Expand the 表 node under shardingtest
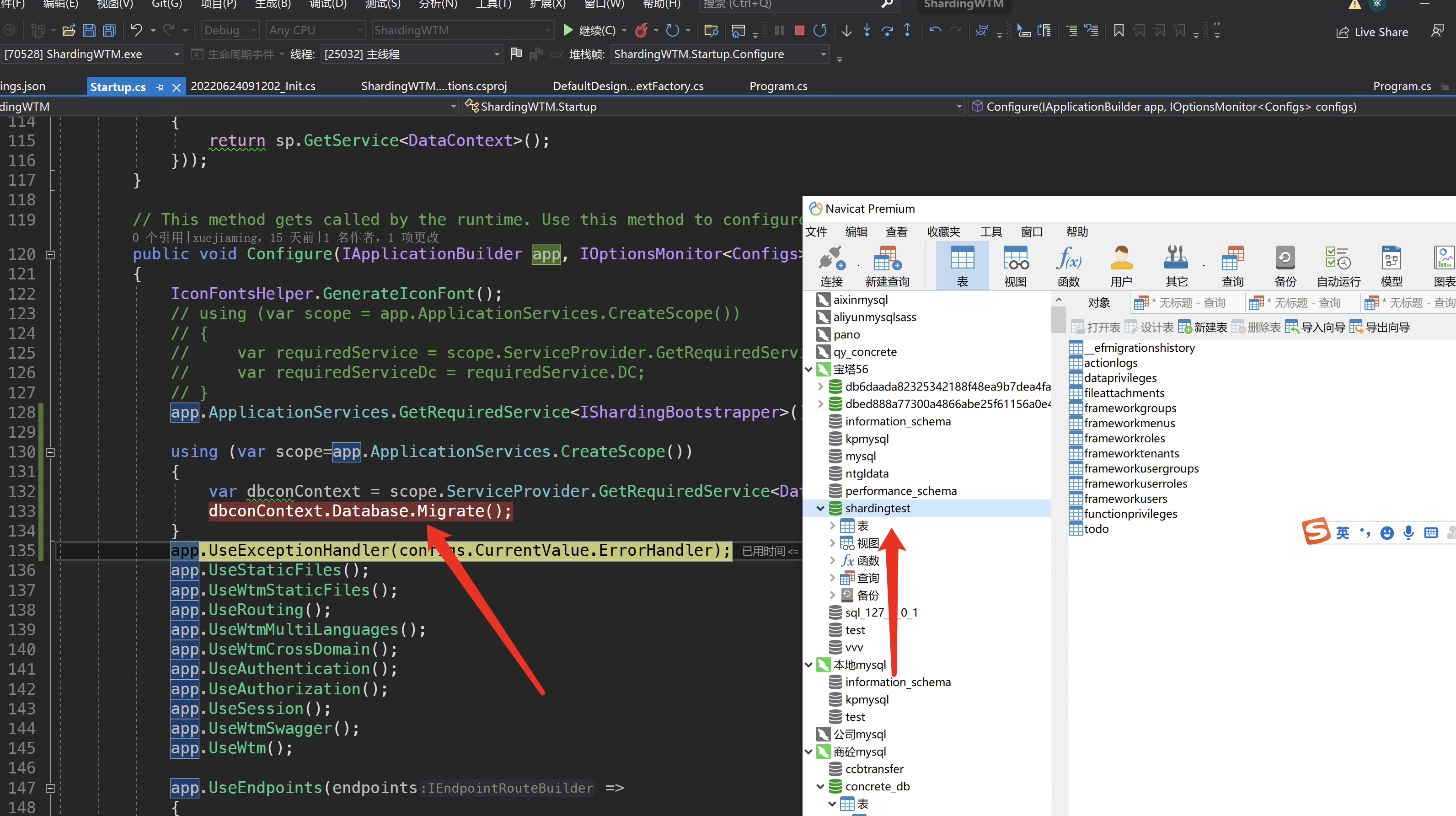 click(833, 526)
